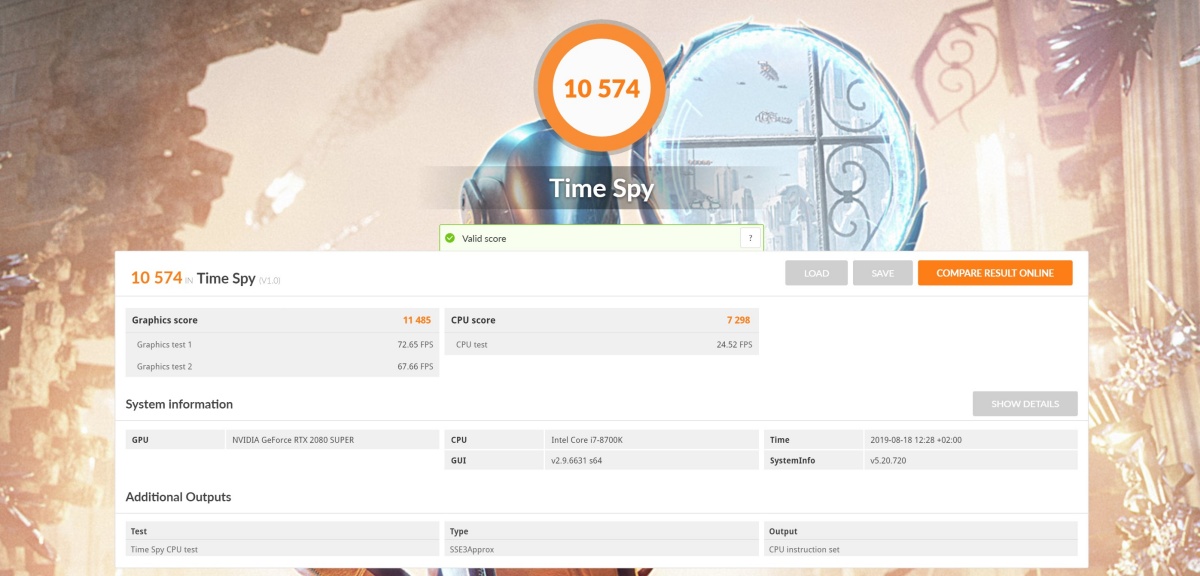Click the "Time Spy CPU test" table cell
This screenshot has height=576, width=1200.
pos(284,549)
